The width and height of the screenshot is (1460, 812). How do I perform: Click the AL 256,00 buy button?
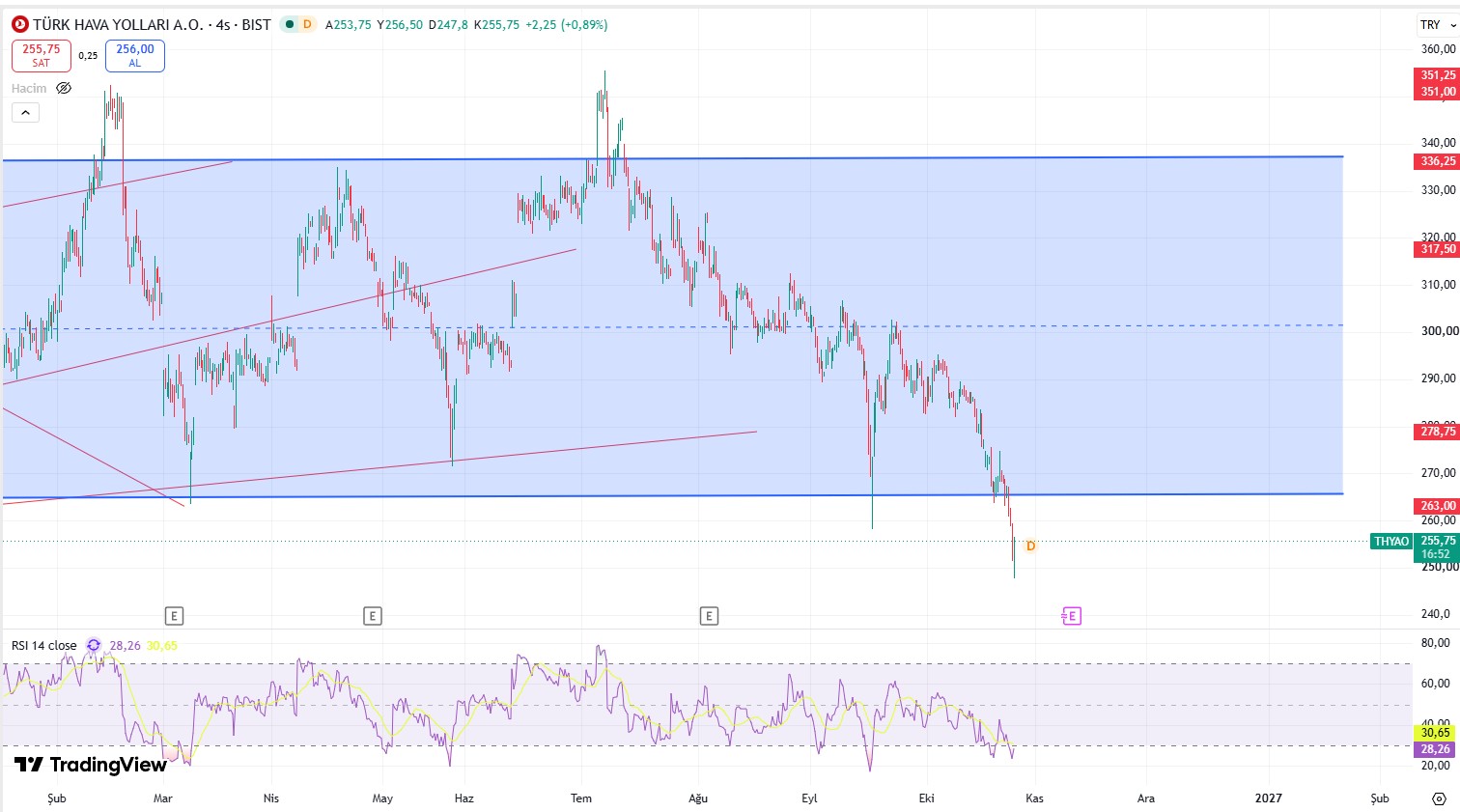pos(135,55)
